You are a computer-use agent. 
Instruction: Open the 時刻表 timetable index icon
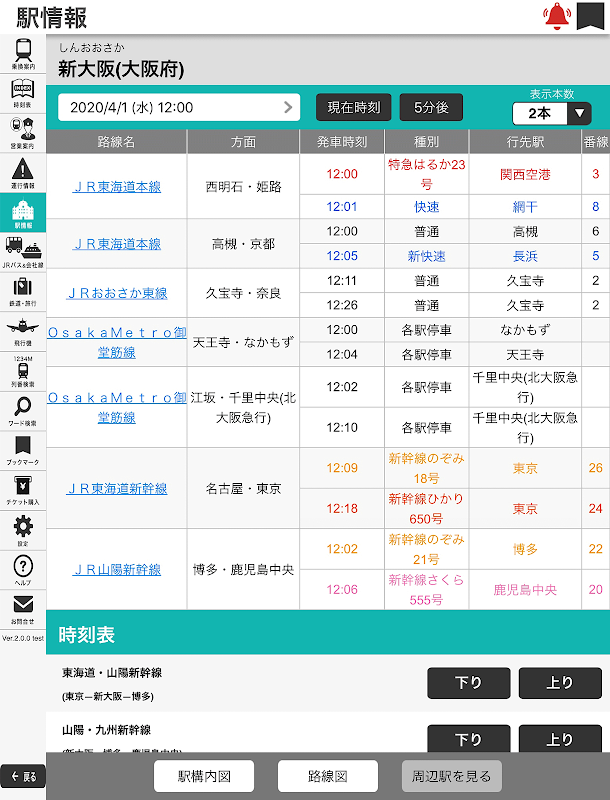point(23,93)
